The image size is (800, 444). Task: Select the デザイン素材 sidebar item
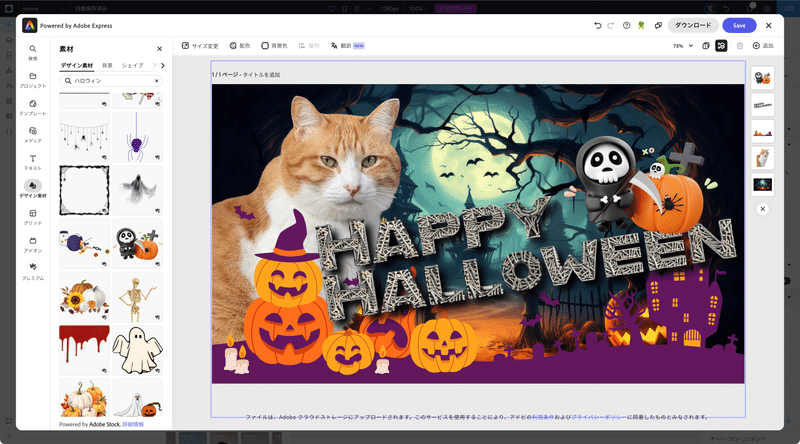33,189
